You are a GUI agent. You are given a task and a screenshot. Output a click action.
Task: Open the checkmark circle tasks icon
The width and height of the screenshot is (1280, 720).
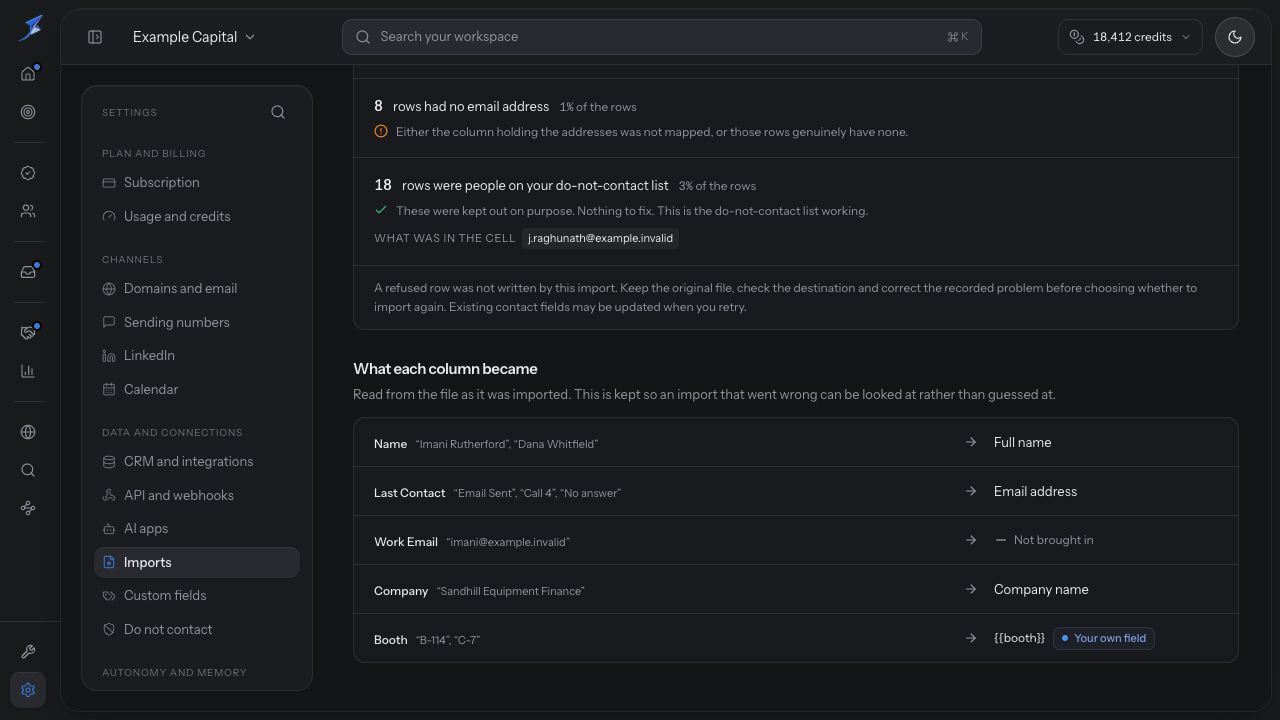pyautogui.click(x=28, y=173)
